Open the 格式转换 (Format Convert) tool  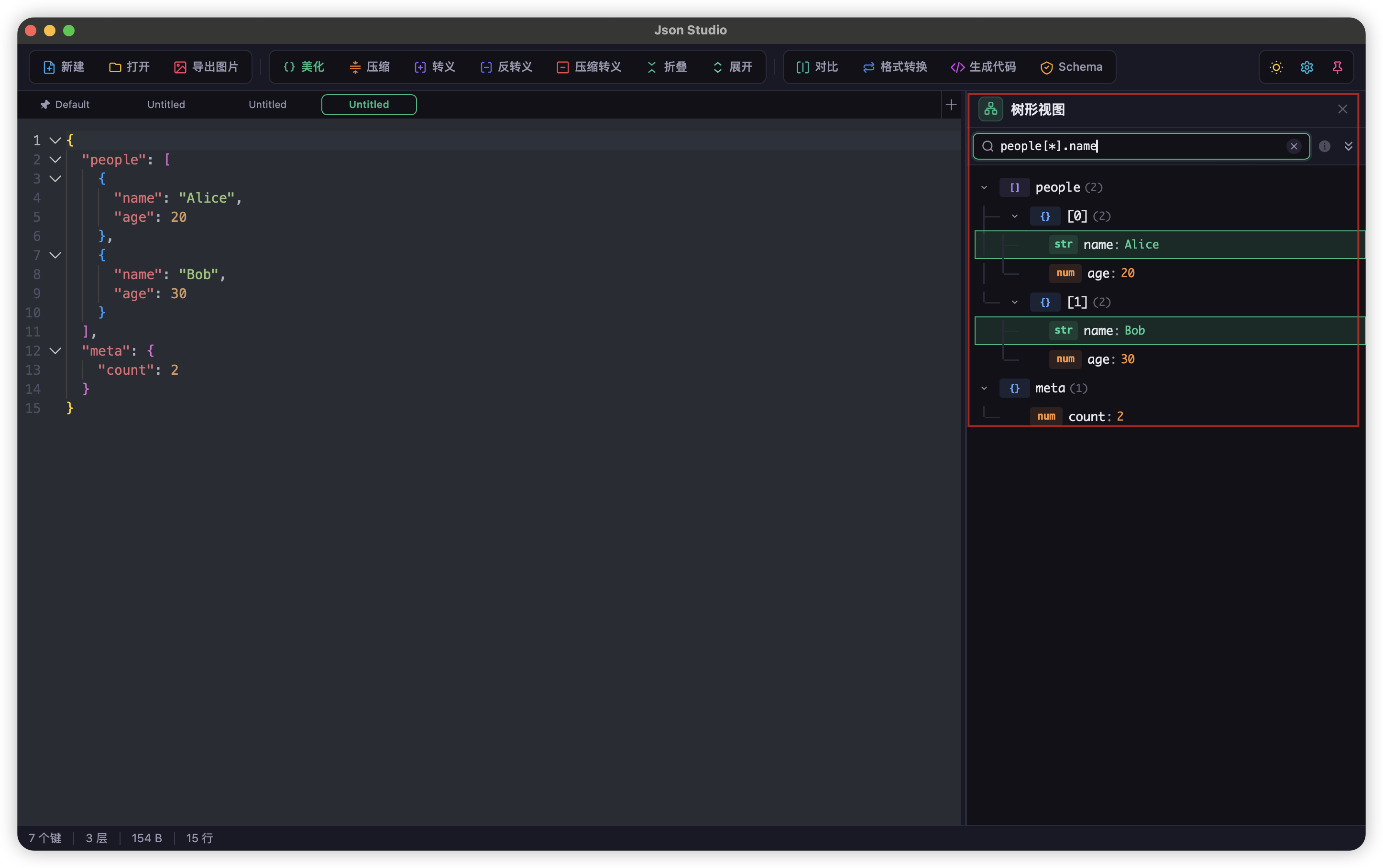(894, 66)
